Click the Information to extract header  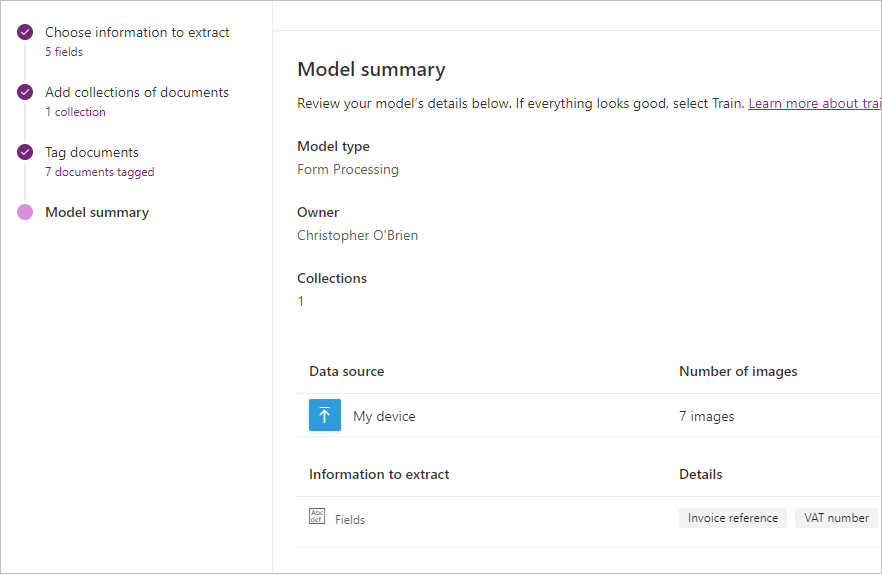pos(379,474)
